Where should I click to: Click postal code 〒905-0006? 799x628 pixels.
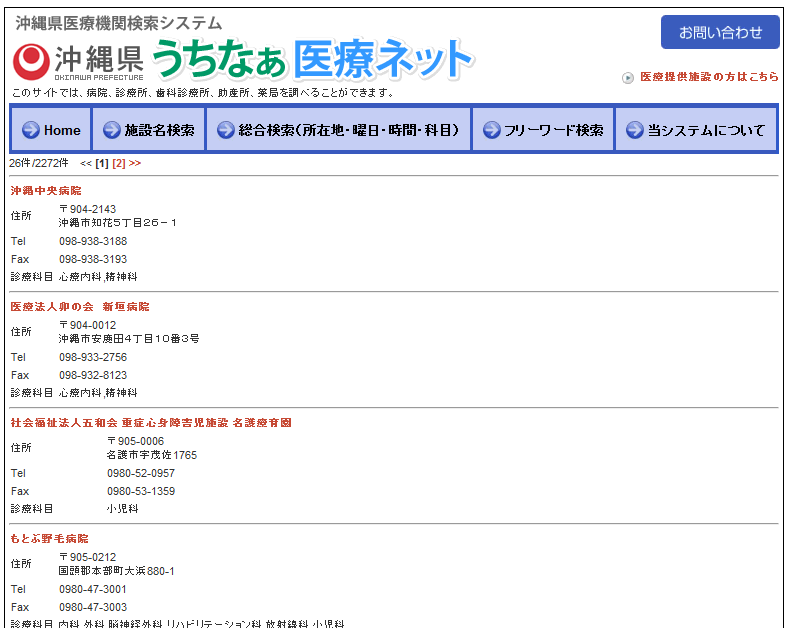(x=136, y=441)
